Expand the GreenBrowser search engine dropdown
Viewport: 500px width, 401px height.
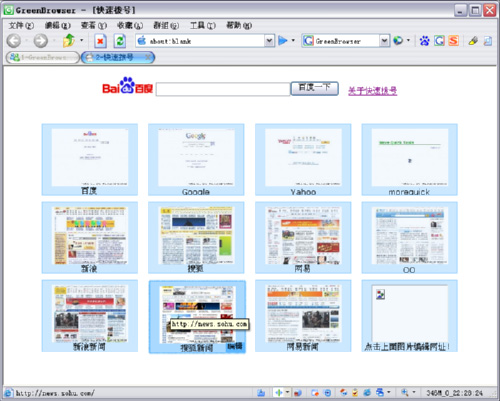click(x=384, y=41)
